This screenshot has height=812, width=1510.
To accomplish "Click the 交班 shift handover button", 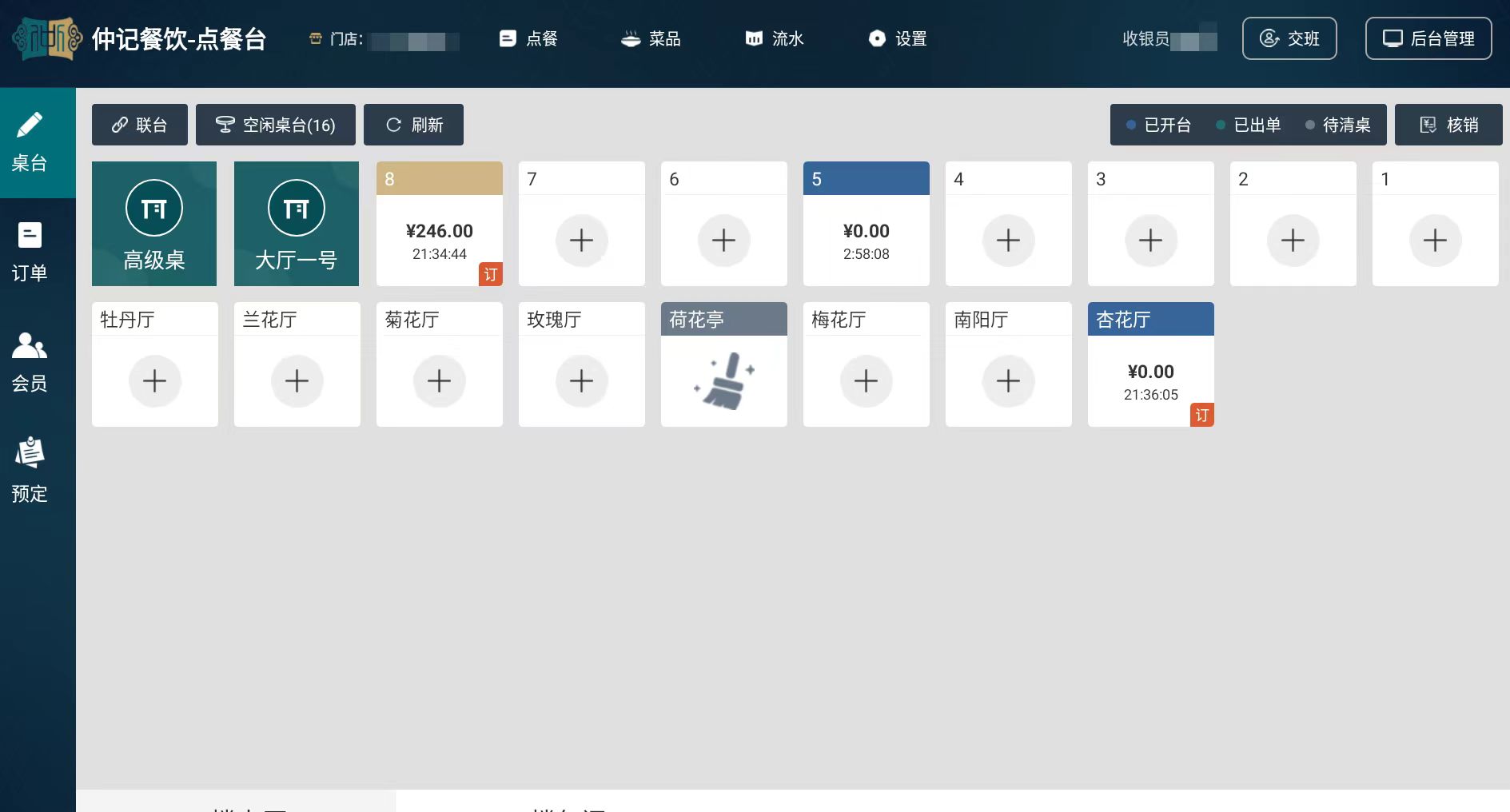I will [x=1289, y=38].
